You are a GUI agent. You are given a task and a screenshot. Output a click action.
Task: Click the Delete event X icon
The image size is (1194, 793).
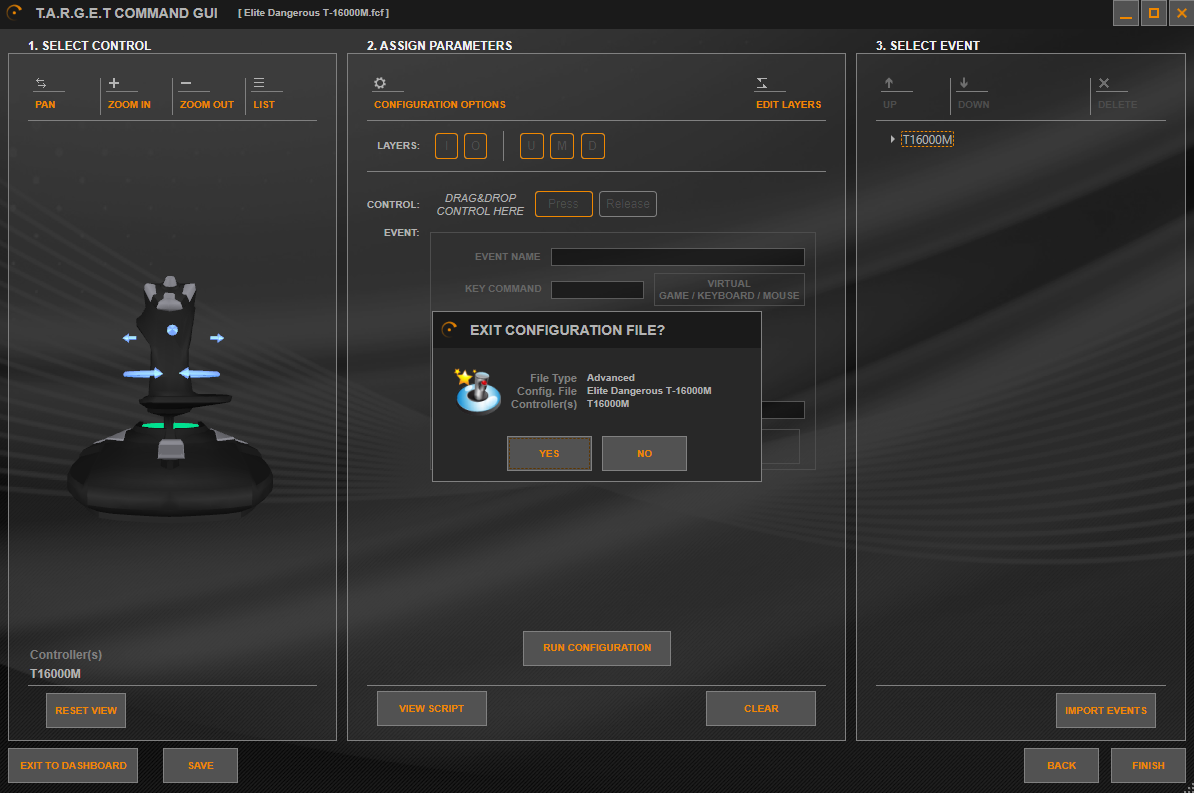[1103, 83]
